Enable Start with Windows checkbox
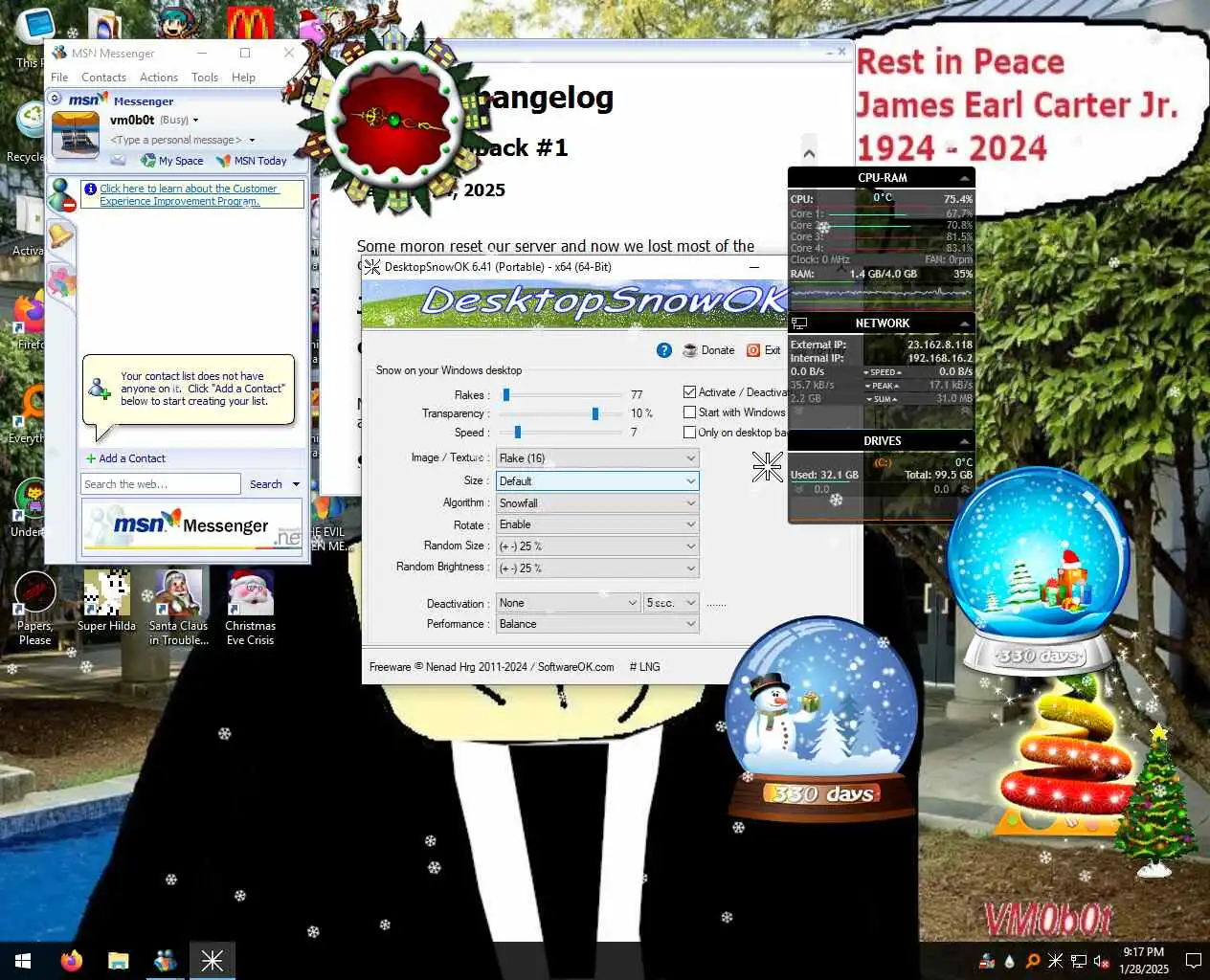Screen dimensions: 1210x980 pyautogui.click(x=689, y=412)
